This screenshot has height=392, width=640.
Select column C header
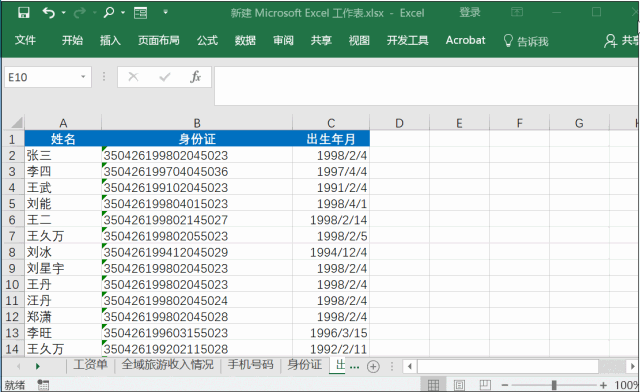(331, 123)
